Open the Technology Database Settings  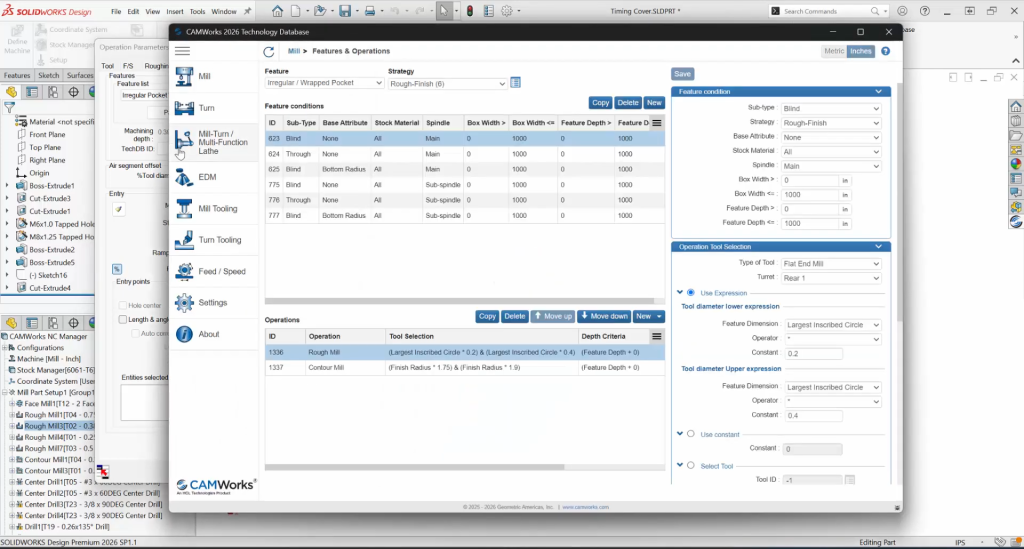click(212, 302)
